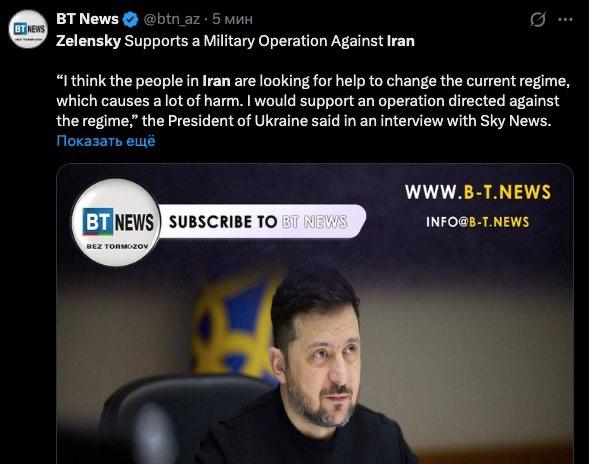Click WWW.B-T.NEWS address in image
Screen dimensions: 589x464
point(478,192)
